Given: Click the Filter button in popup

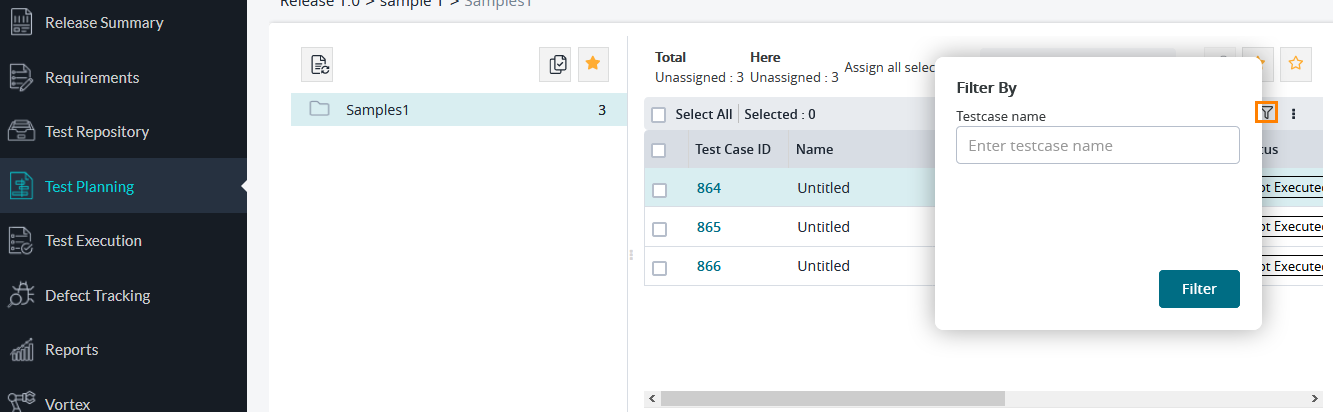Looking at the screenshot, I should click(1199, 289).
